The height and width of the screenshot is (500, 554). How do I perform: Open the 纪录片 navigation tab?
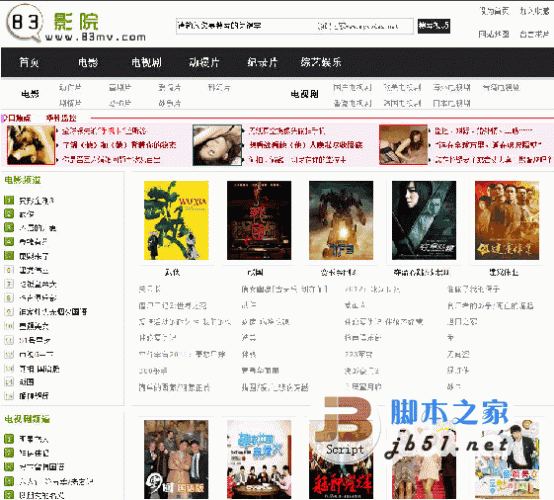point(262,63)
